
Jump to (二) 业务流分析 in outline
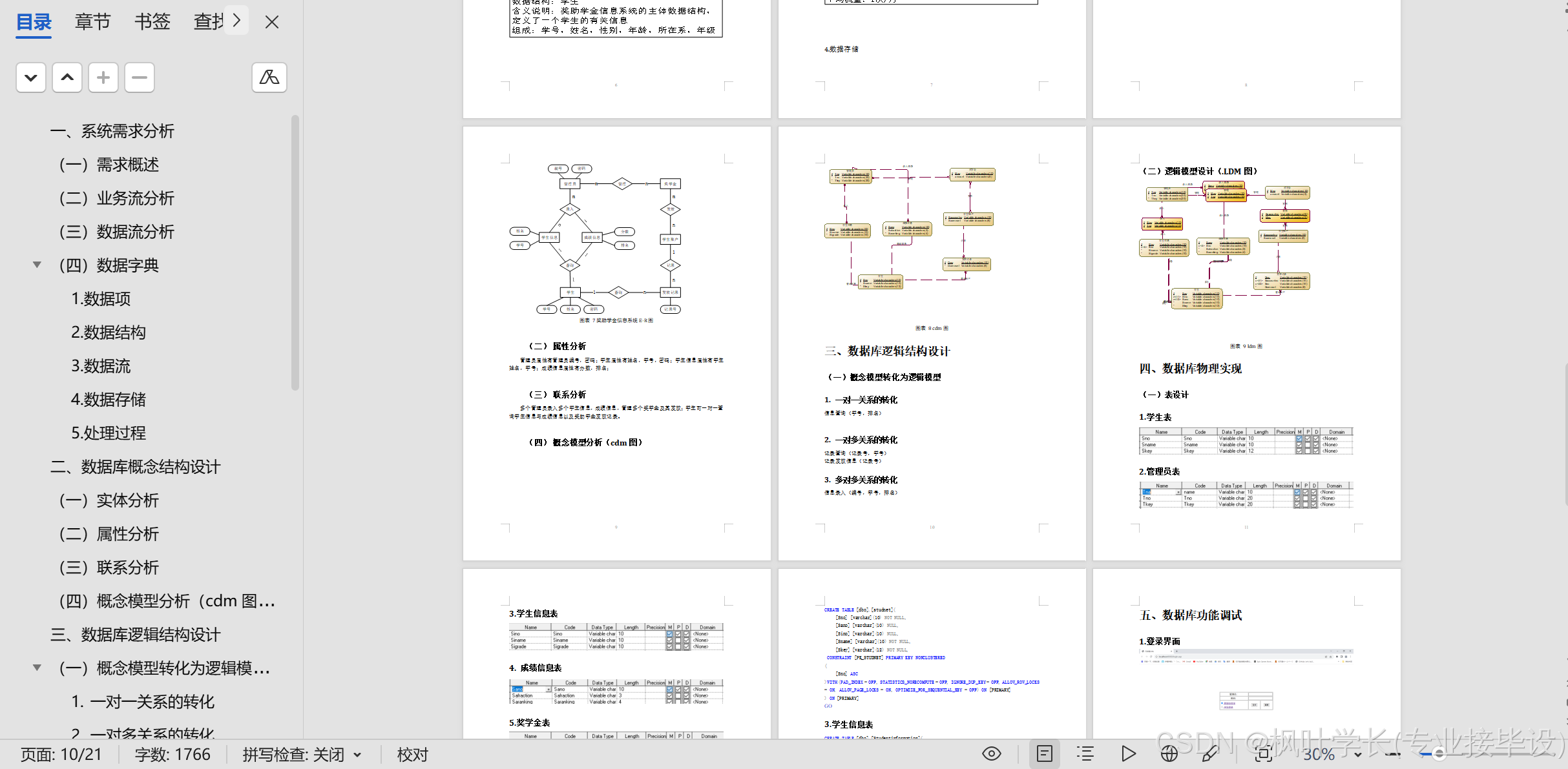point(117,198)
